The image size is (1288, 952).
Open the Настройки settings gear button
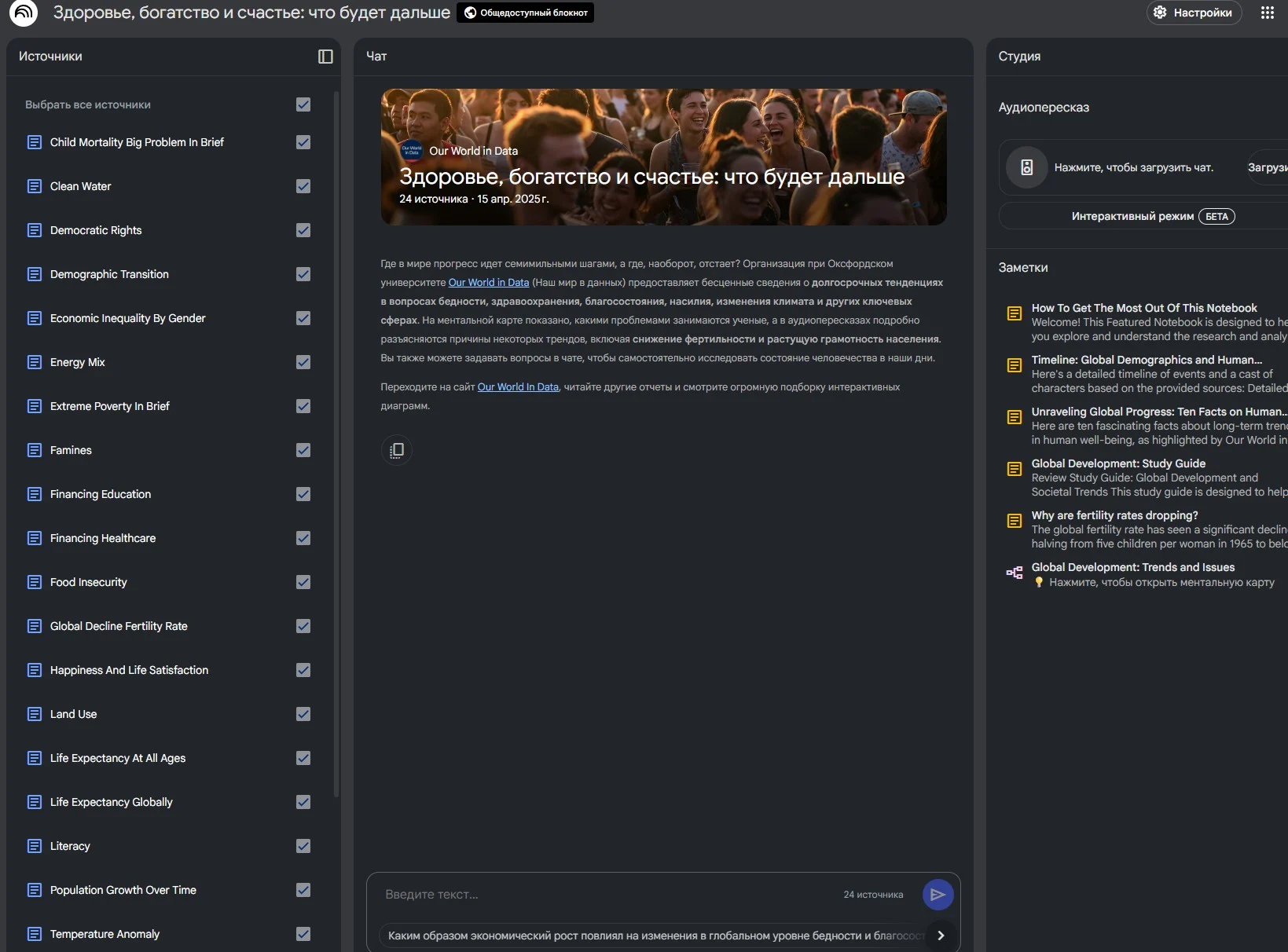[x=1194, y=13]
